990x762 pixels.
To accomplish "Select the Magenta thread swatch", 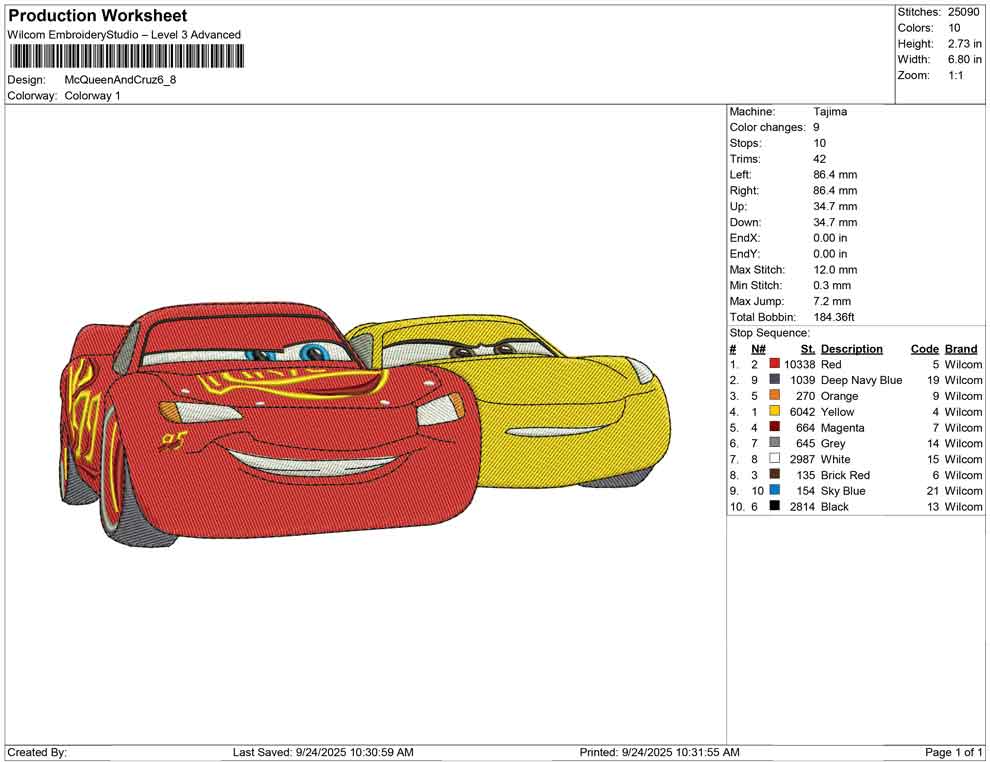I will 774,428.
